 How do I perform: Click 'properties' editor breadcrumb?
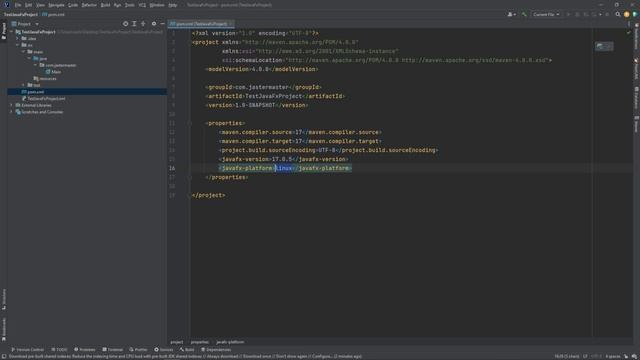click(x=200, y=342)
